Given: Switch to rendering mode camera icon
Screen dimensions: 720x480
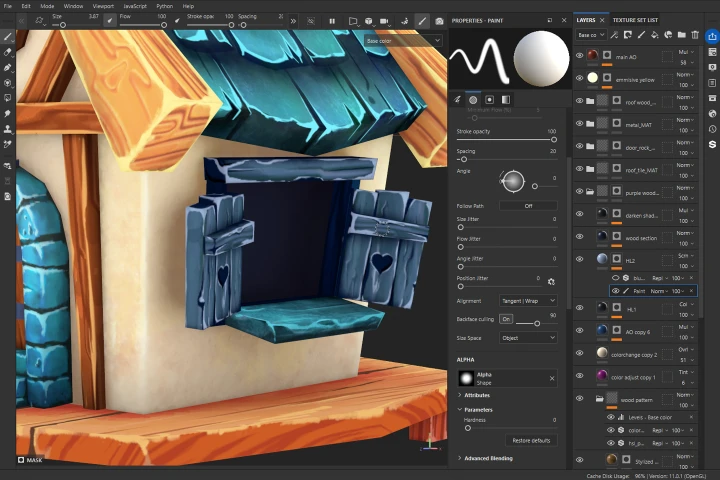Looking at the screenshot, I should [439, 21].
